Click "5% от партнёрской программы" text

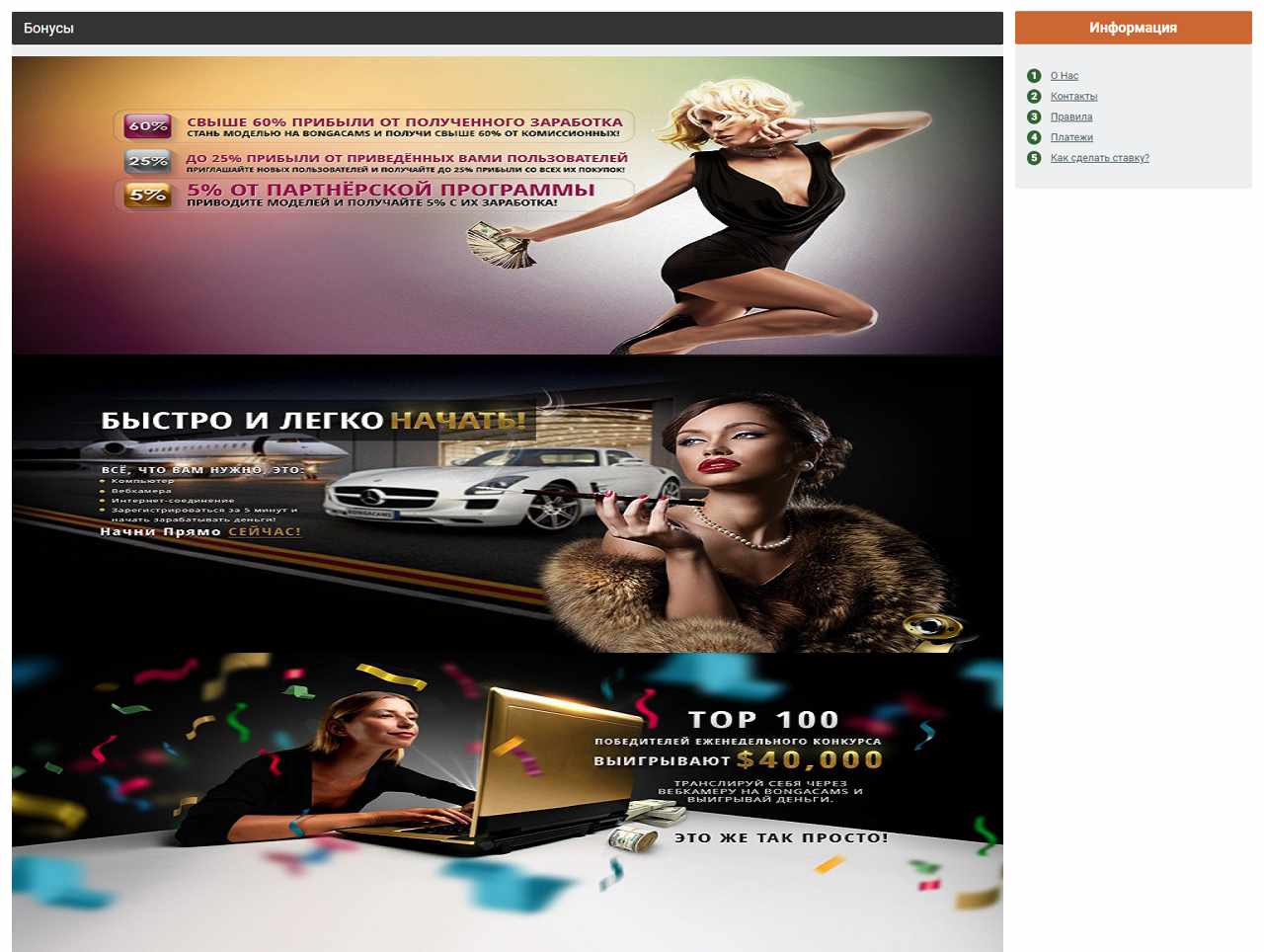click(391, 190)
